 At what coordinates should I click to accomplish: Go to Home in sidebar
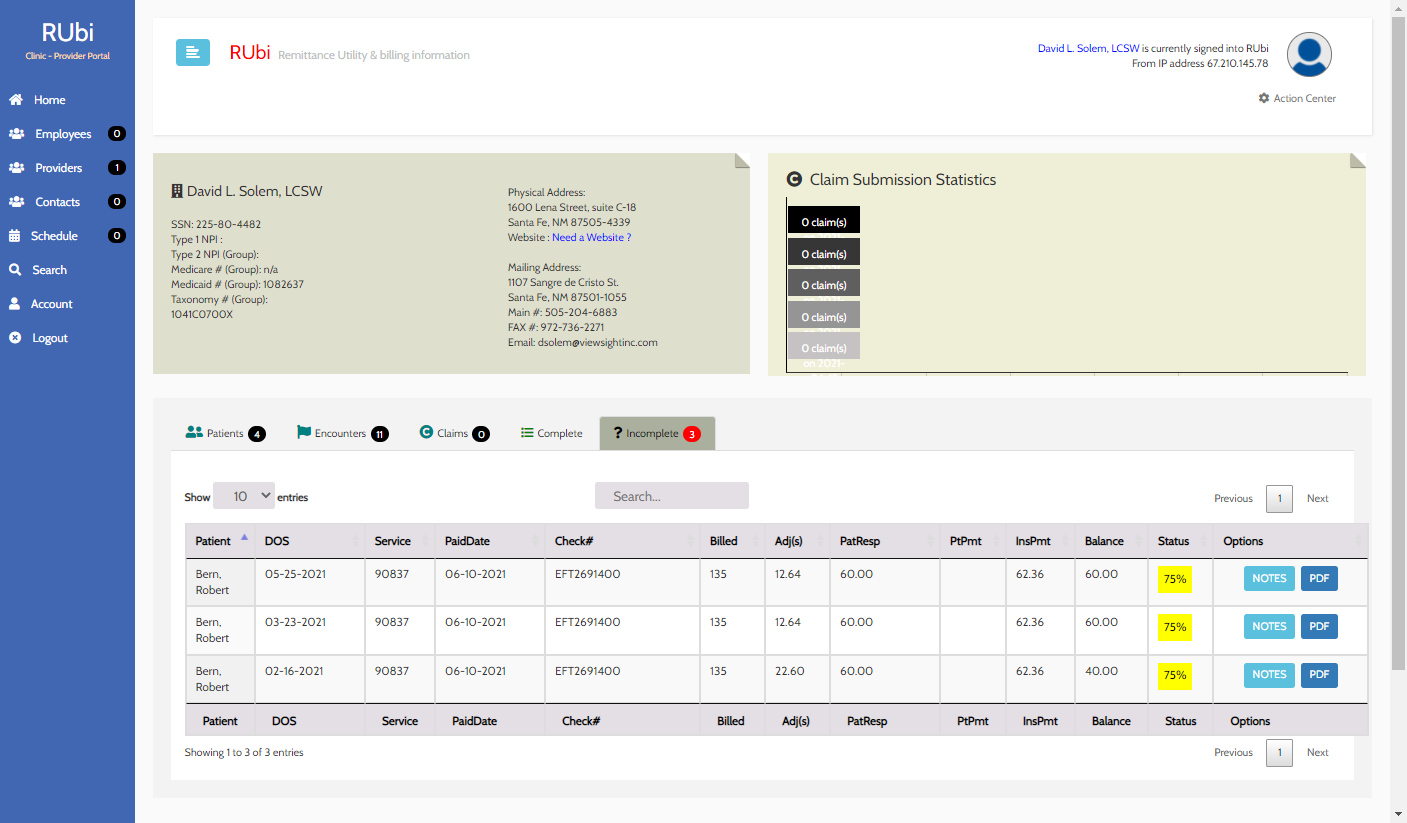[x=49, y=100]
